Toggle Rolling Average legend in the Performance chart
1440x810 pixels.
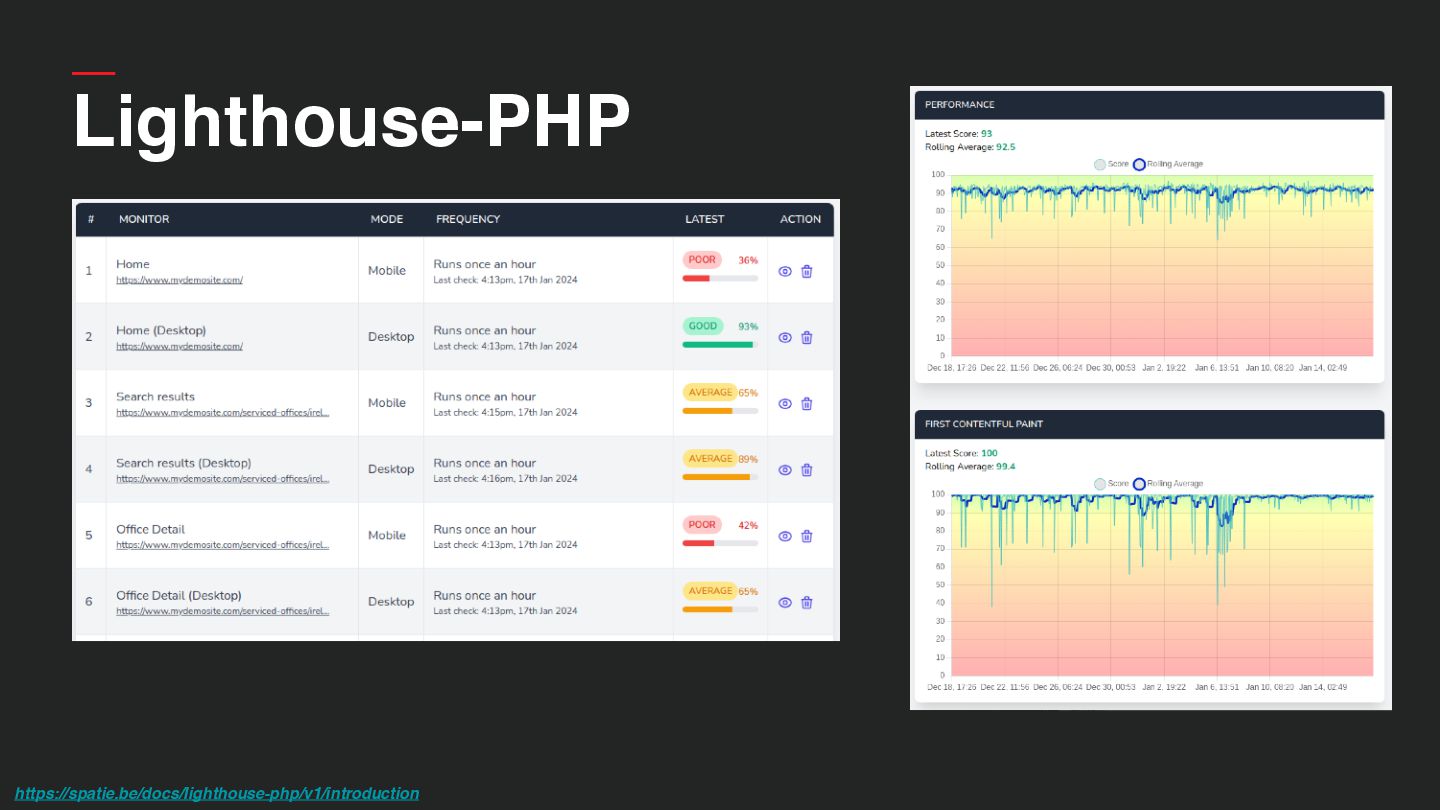[x=1168, y=164]
